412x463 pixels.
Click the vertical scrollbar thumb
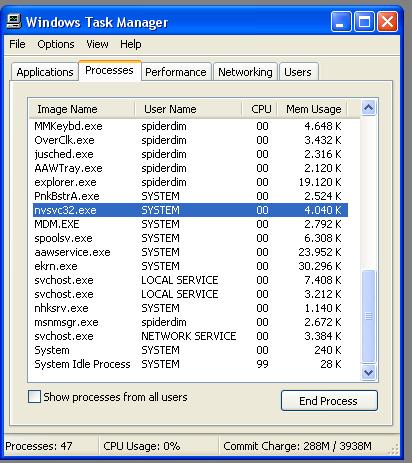click(x=368, y=316)
